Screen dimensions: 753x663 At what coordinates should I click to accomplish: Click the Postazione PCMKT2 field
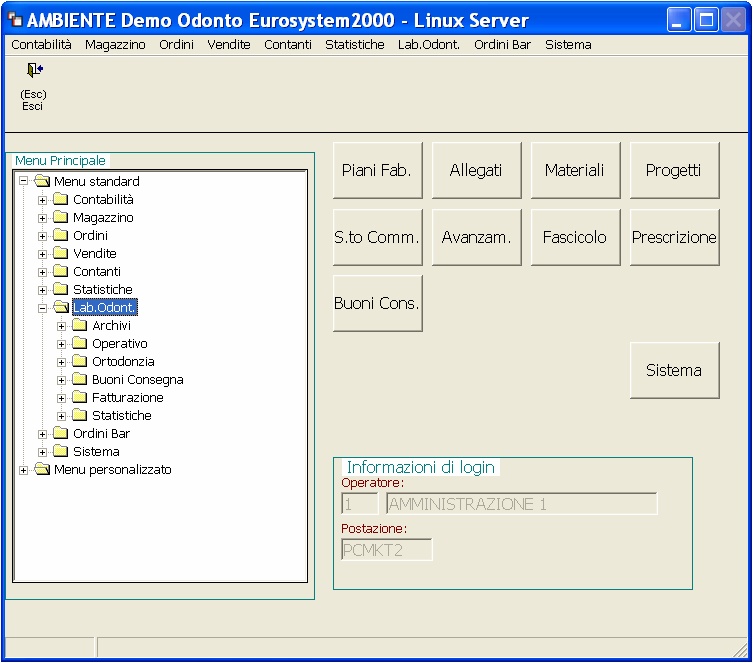click(387, 549)
